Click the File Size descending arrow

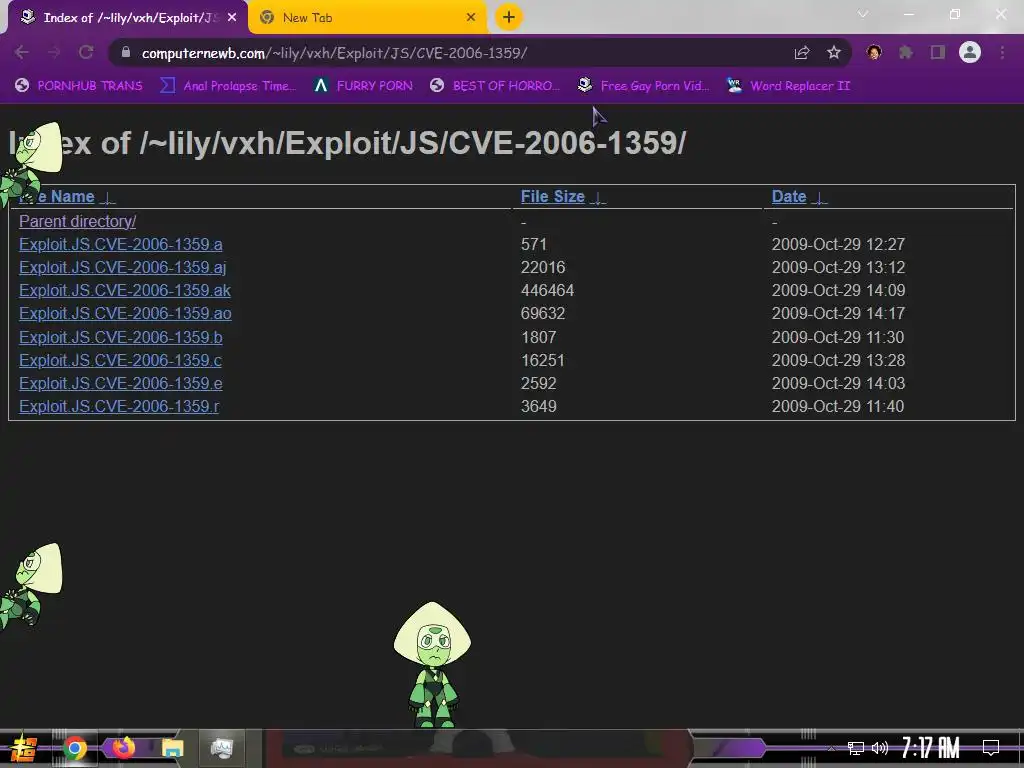coord(598,197)
